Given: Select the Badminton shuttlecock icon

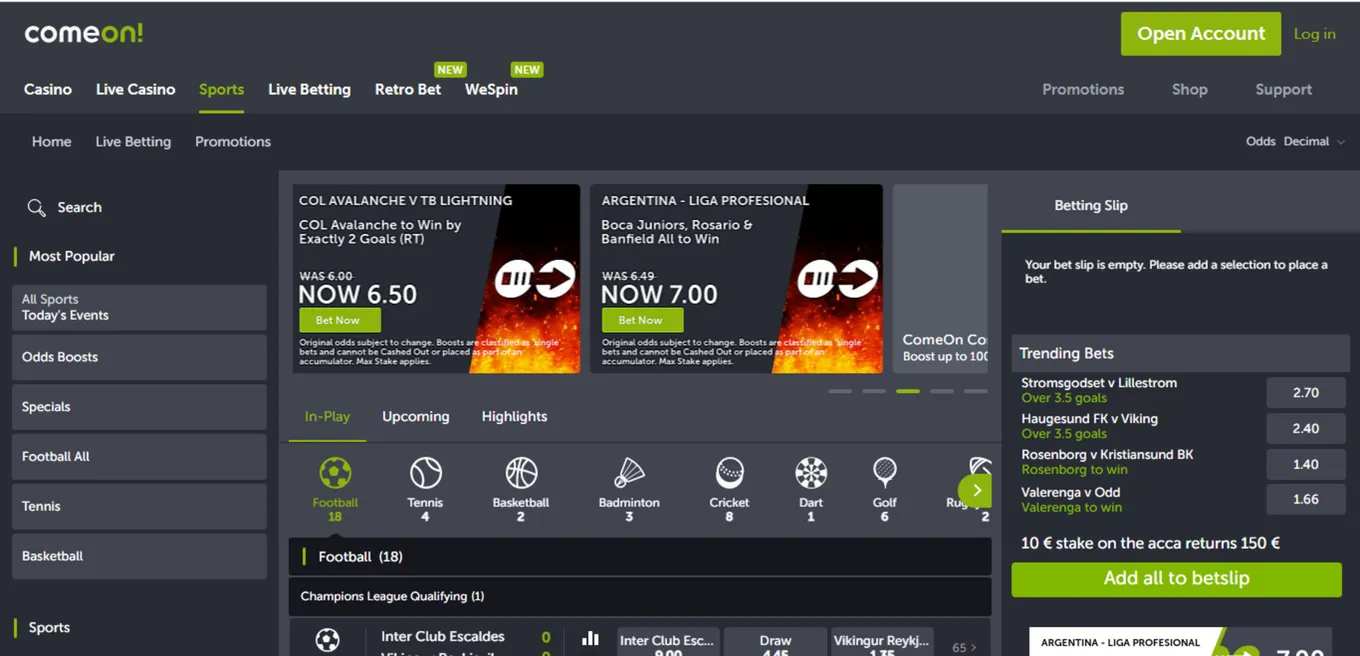Looking at the screenshot, I should pyautogui.click(x=629, y=473).
